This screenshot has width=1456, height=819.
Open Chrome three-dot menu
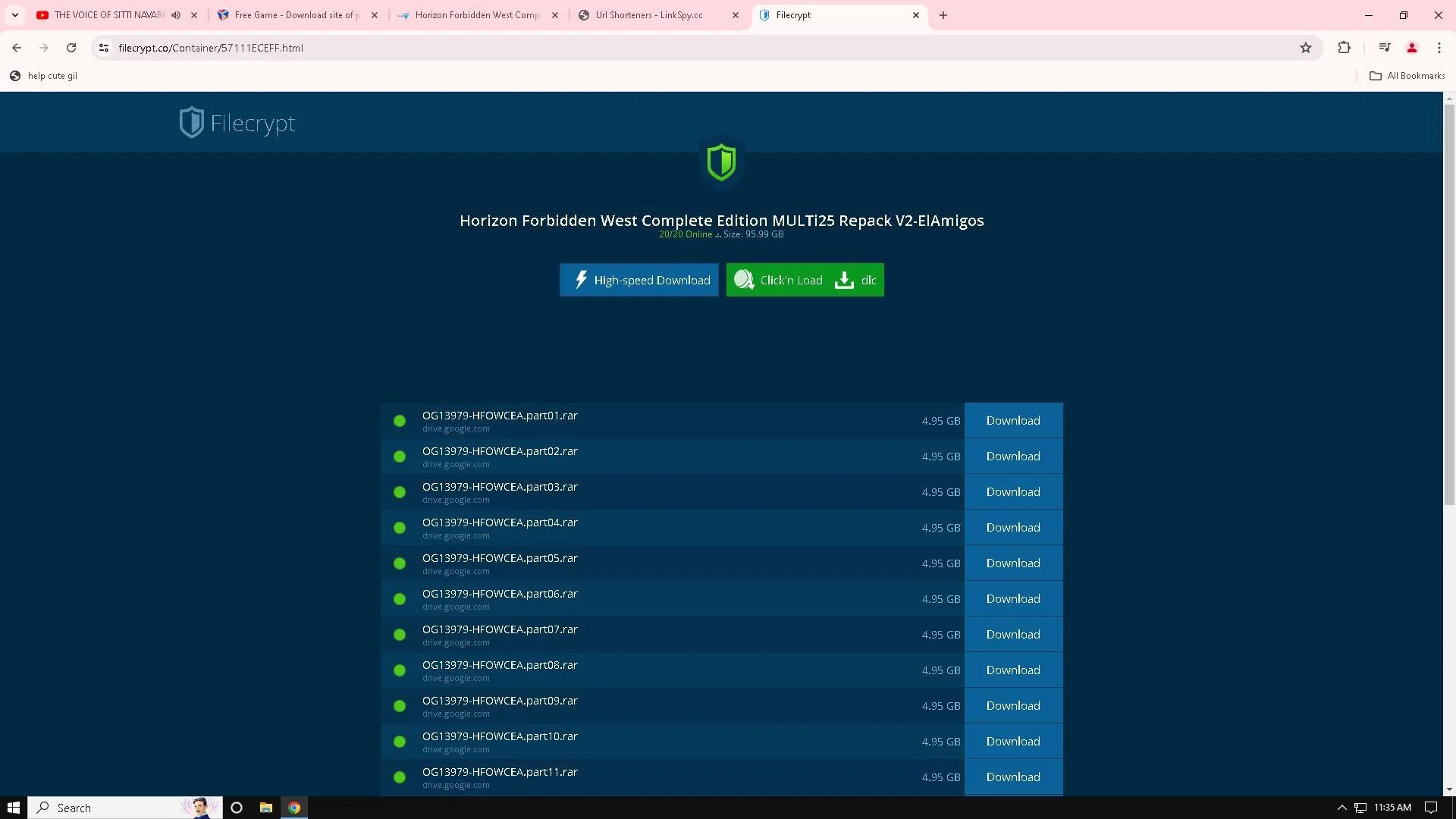tap(1439, 48)
